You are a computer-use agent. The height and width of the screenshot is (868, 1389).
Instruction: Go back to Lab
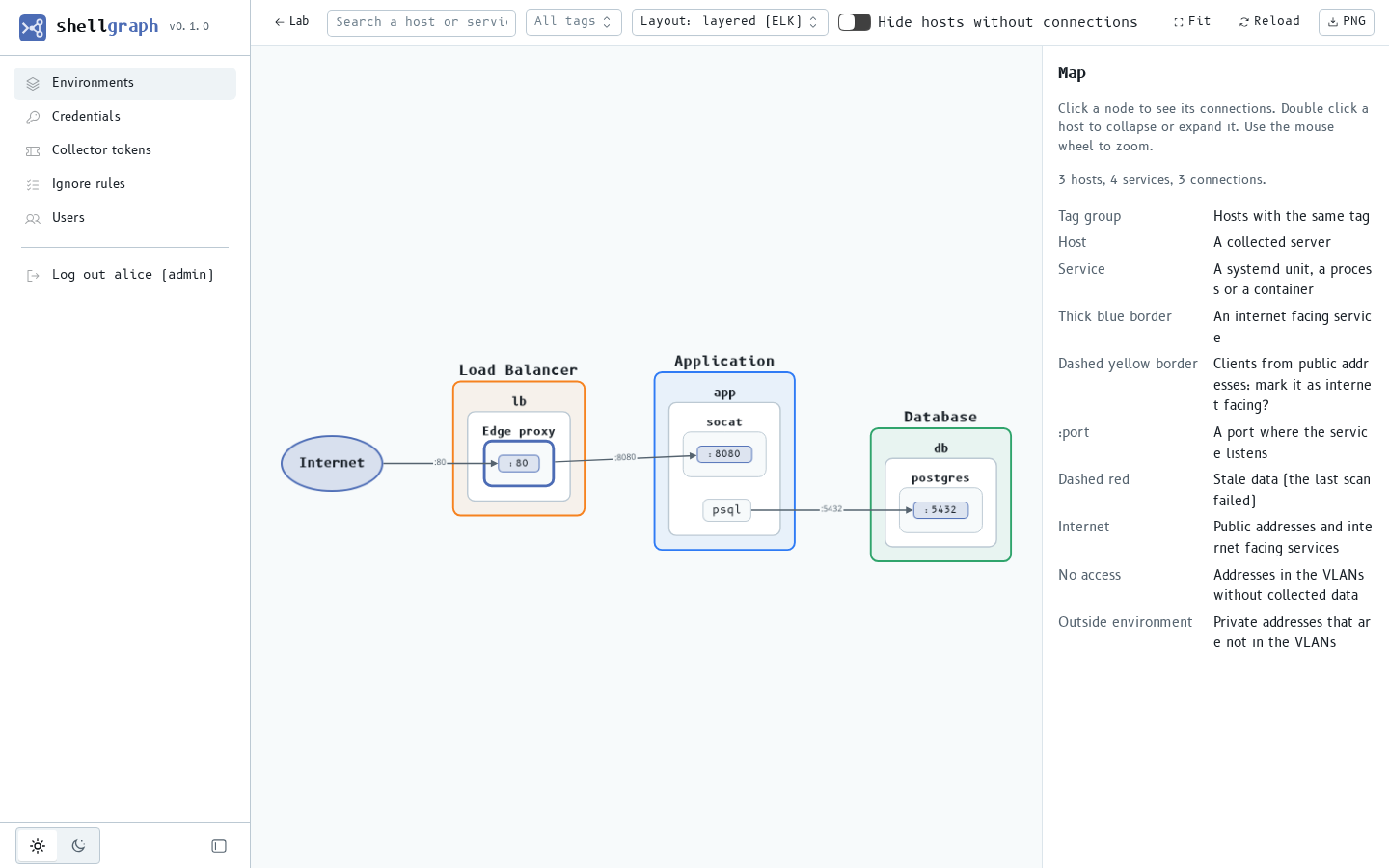[291, 21]
